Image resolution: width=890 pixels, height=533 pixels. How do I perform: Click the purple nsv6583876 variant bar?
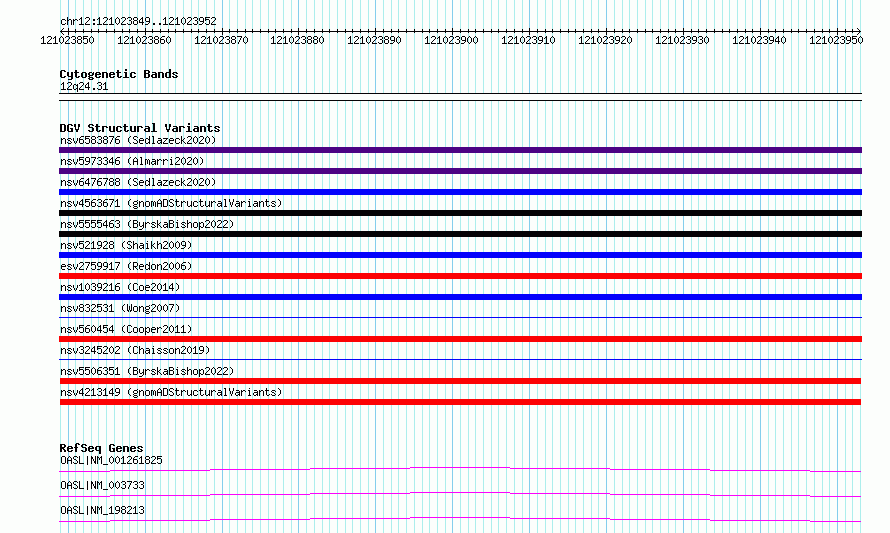(x=460, y=150)
